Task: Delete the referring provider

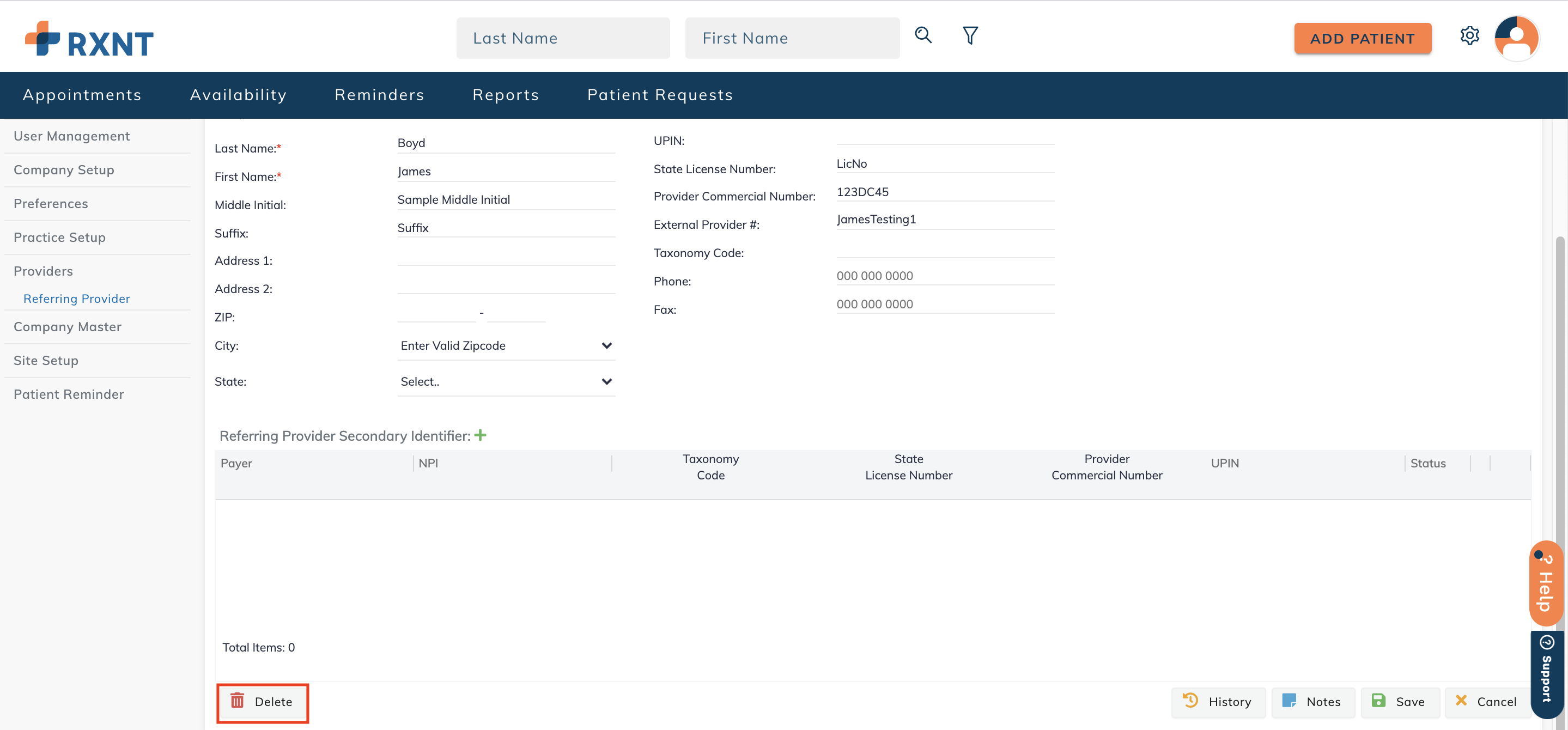Action: pyautogui.click(x=263, y=702)
